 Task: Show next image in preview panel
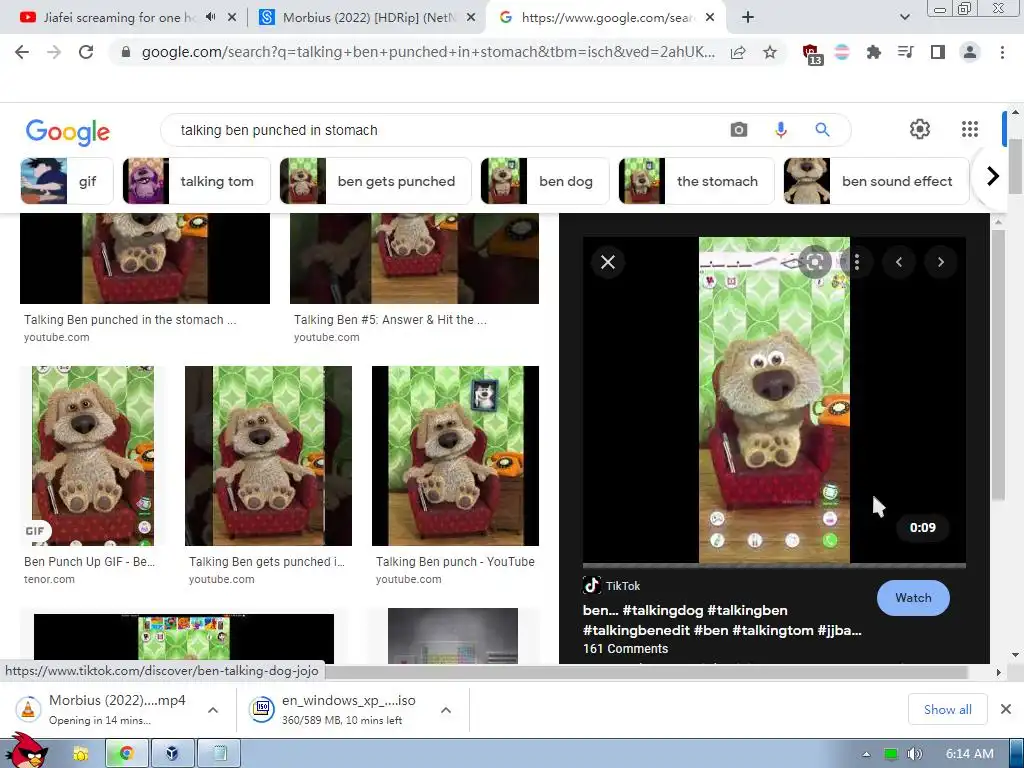(x=940, y=263)
